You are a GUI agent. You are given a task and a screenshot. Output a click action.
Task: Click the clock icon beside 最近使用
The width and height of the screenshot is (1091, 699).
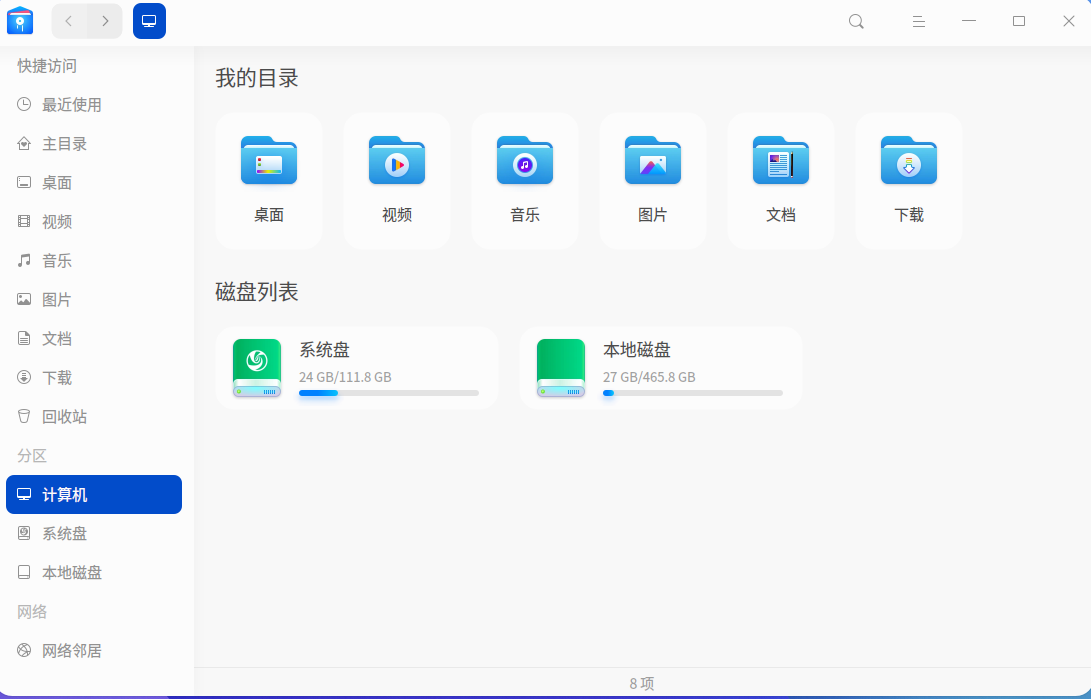[x=24, y=104]
